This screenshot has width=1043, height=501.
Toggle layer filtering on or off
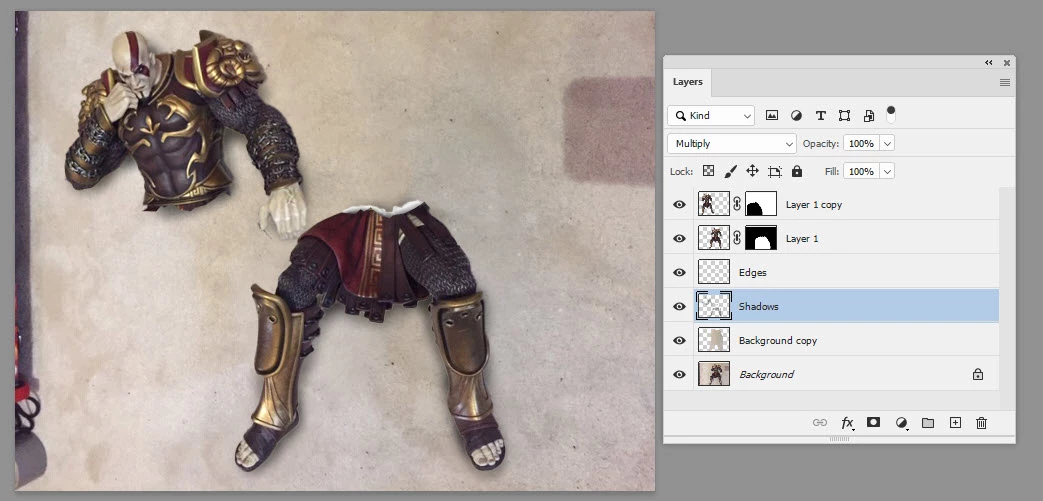[x=891, y=114]
